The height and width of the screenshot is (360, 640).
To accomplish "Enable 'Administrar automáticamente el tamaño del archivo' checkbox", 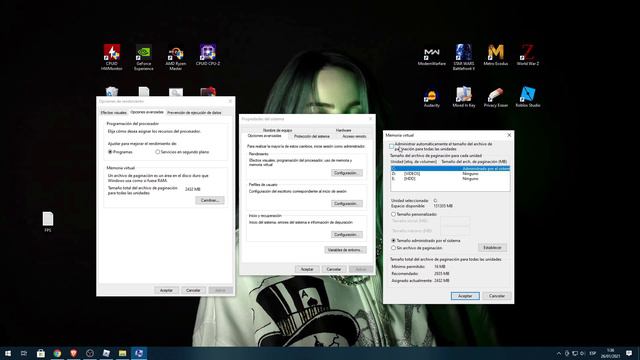I will (391, 146).
